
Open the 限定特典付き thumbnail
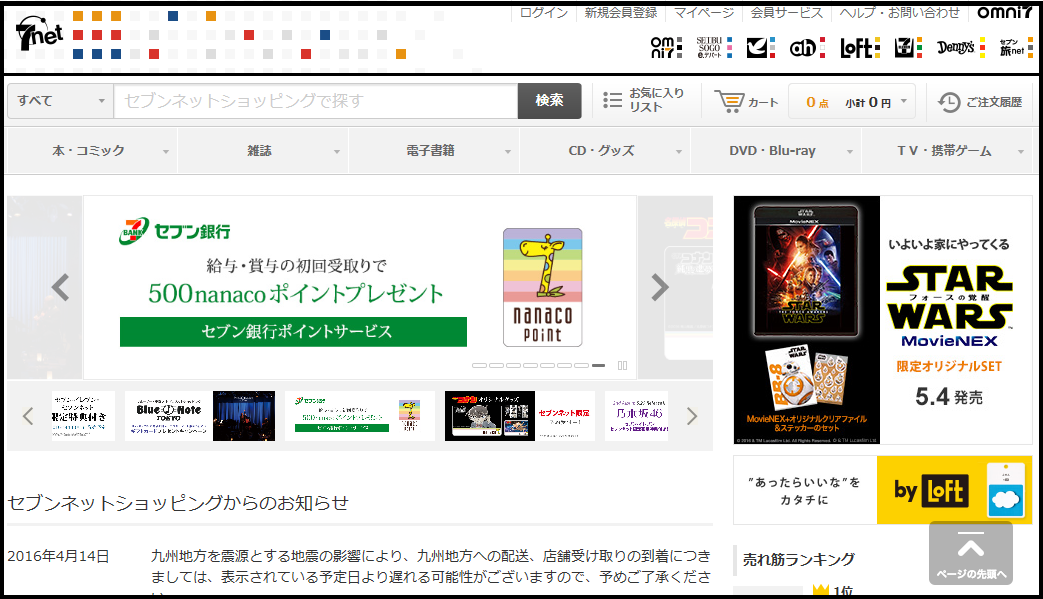click(83, 416)
